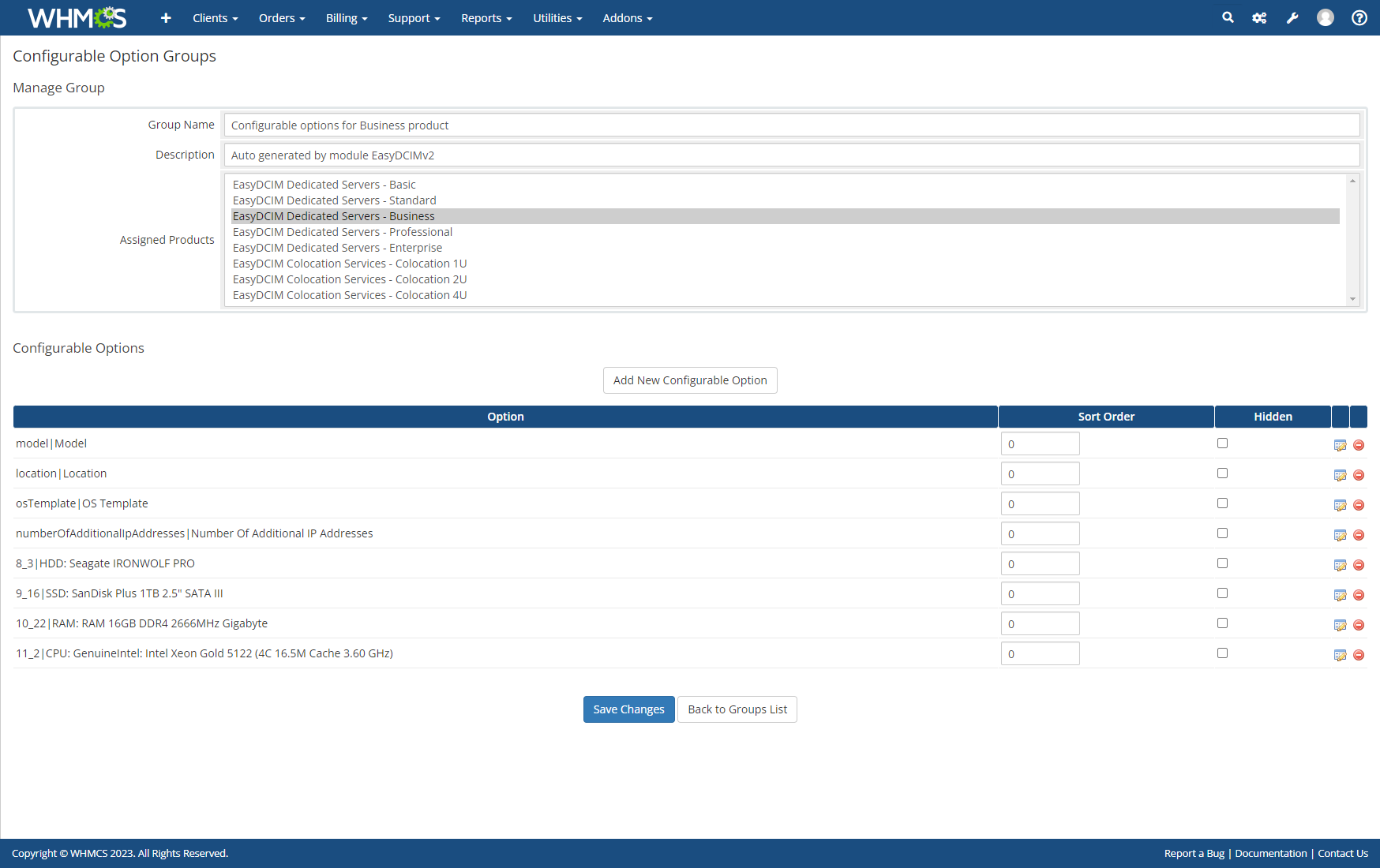Select Colocation 4U product
The width and height of the screenshot is (1380, 868).
[x=786, y=295]
